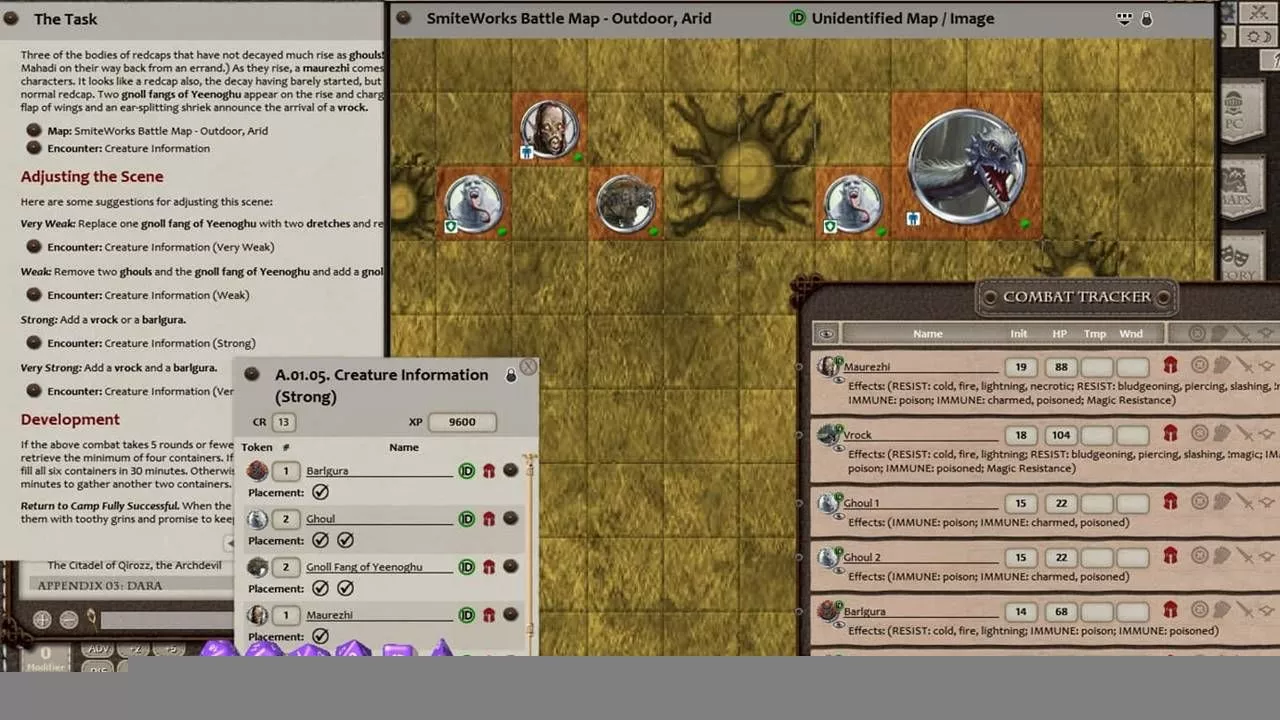Open Encounter Creature Information (Very Weak) link
Viewport: 1280px width, 720px height.
tap(34, 247)
